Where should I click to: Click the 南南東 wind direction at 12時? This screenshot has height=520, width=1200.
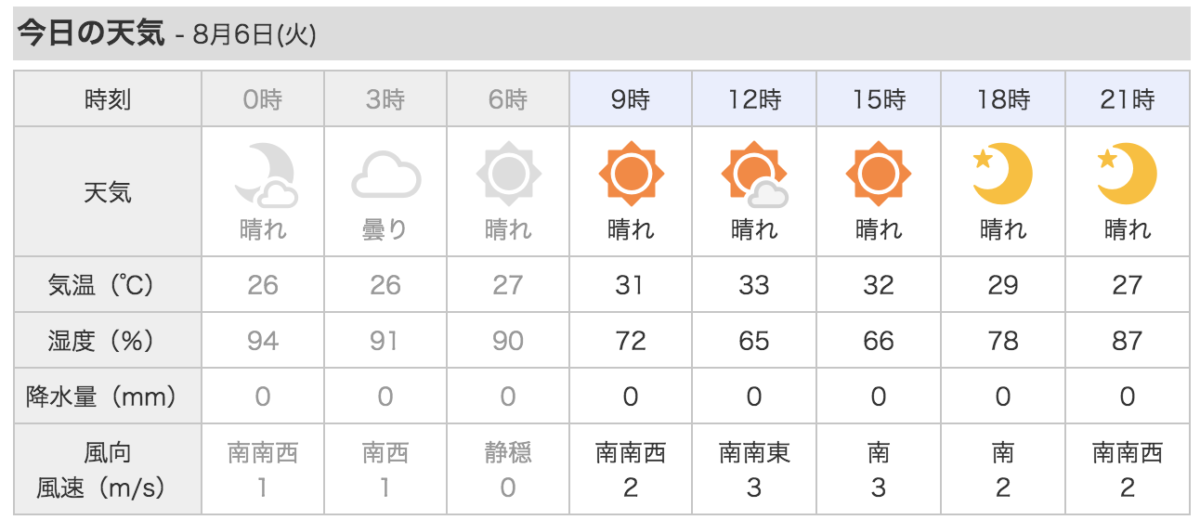click(755, 454)
